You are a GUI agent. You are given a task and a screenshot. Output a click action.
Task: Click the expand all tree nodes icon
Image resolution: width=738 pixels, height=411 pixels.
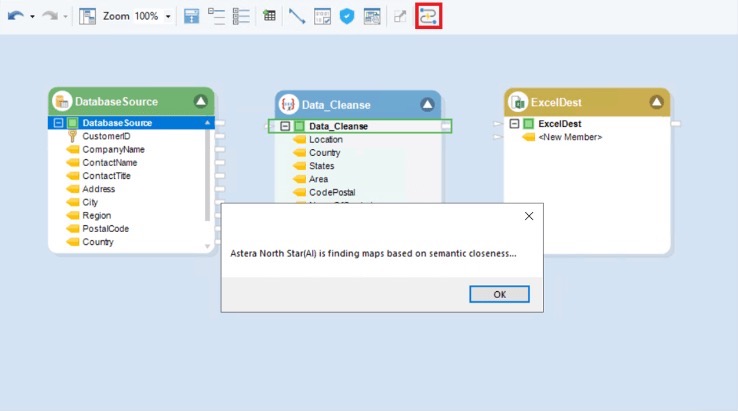coord(241,16)
